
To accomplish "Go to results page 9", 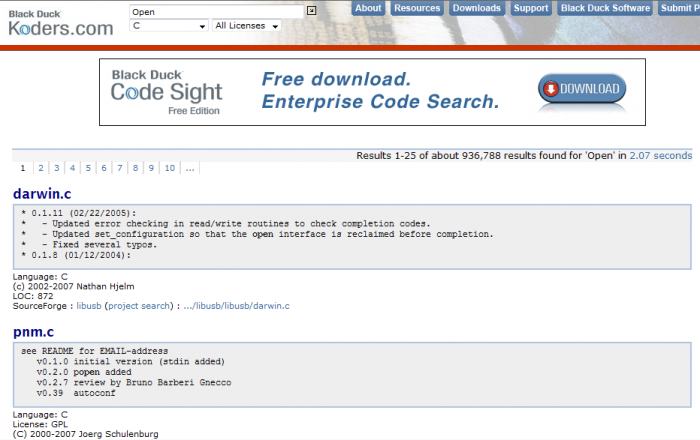I will [151, 168].
